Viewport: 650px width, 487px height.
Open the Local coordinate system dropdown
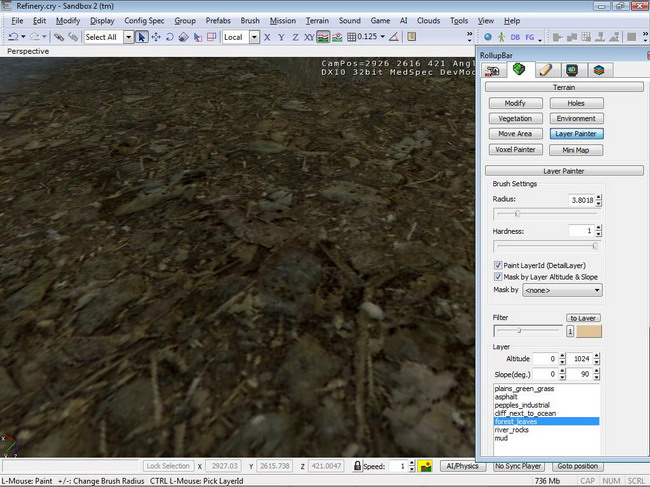pyautogui.click(x=254, y=37)
